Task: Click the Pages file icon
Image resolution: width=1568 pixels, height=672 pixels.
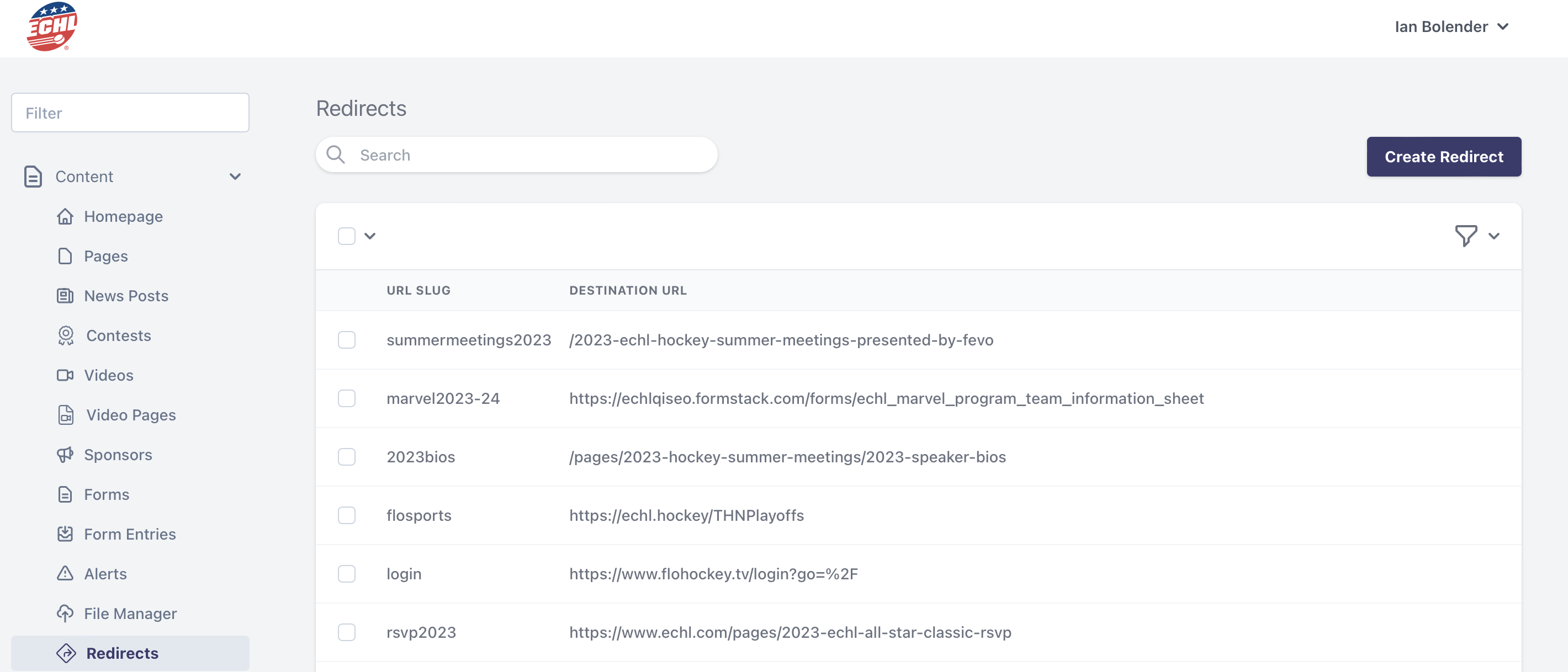Action: point(65,256)
